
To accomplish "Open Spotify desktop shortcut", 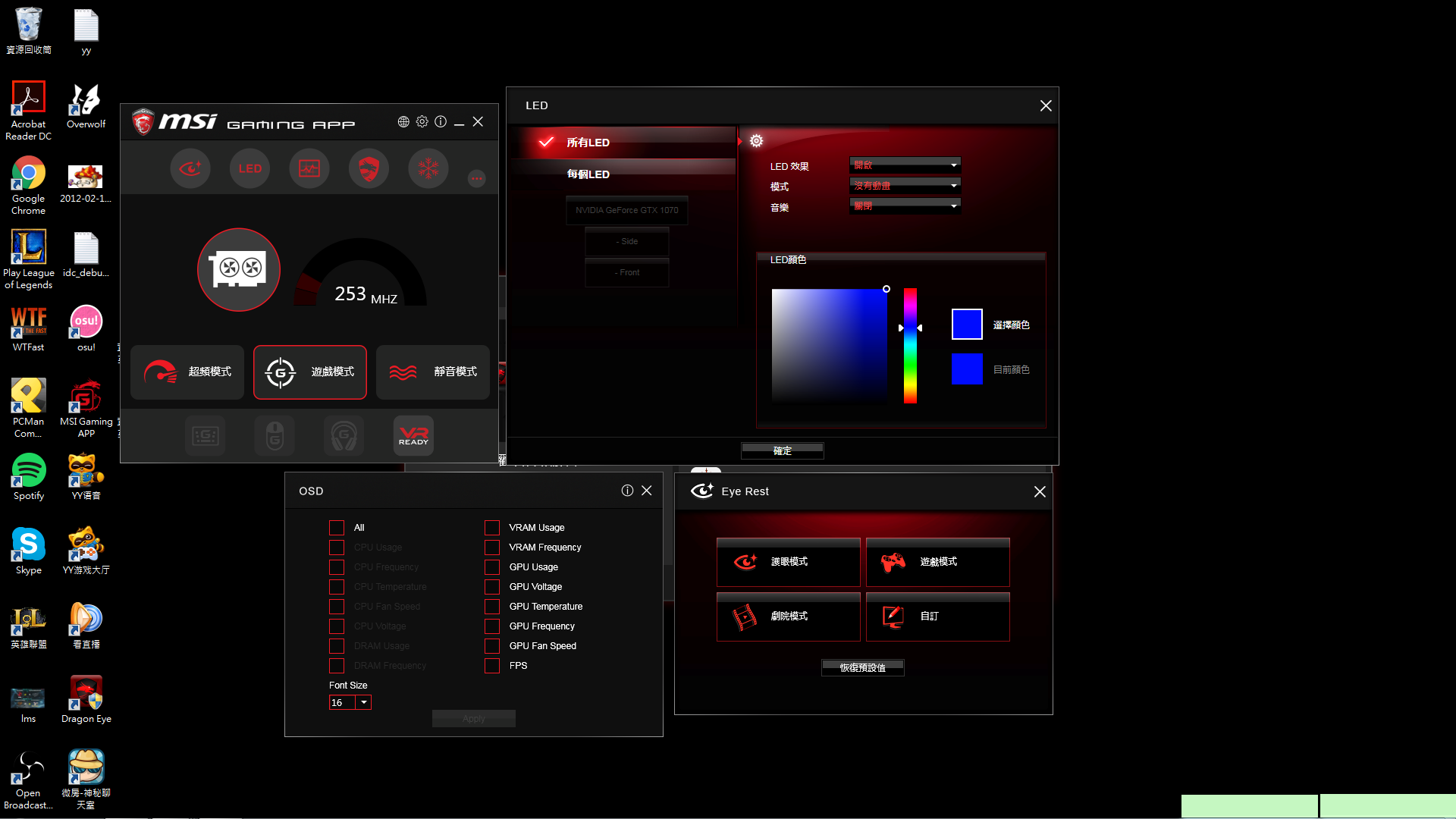I will click(x=29, y=478).
